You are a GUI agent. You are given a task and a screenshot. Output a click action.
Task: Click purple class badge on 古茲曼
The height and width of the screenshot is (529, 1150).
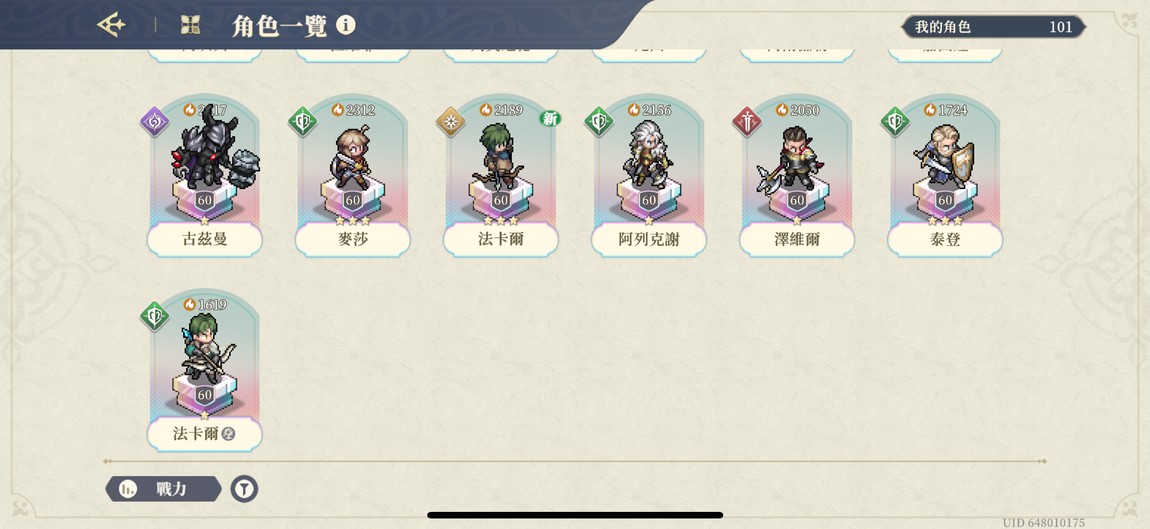[155, 122]
